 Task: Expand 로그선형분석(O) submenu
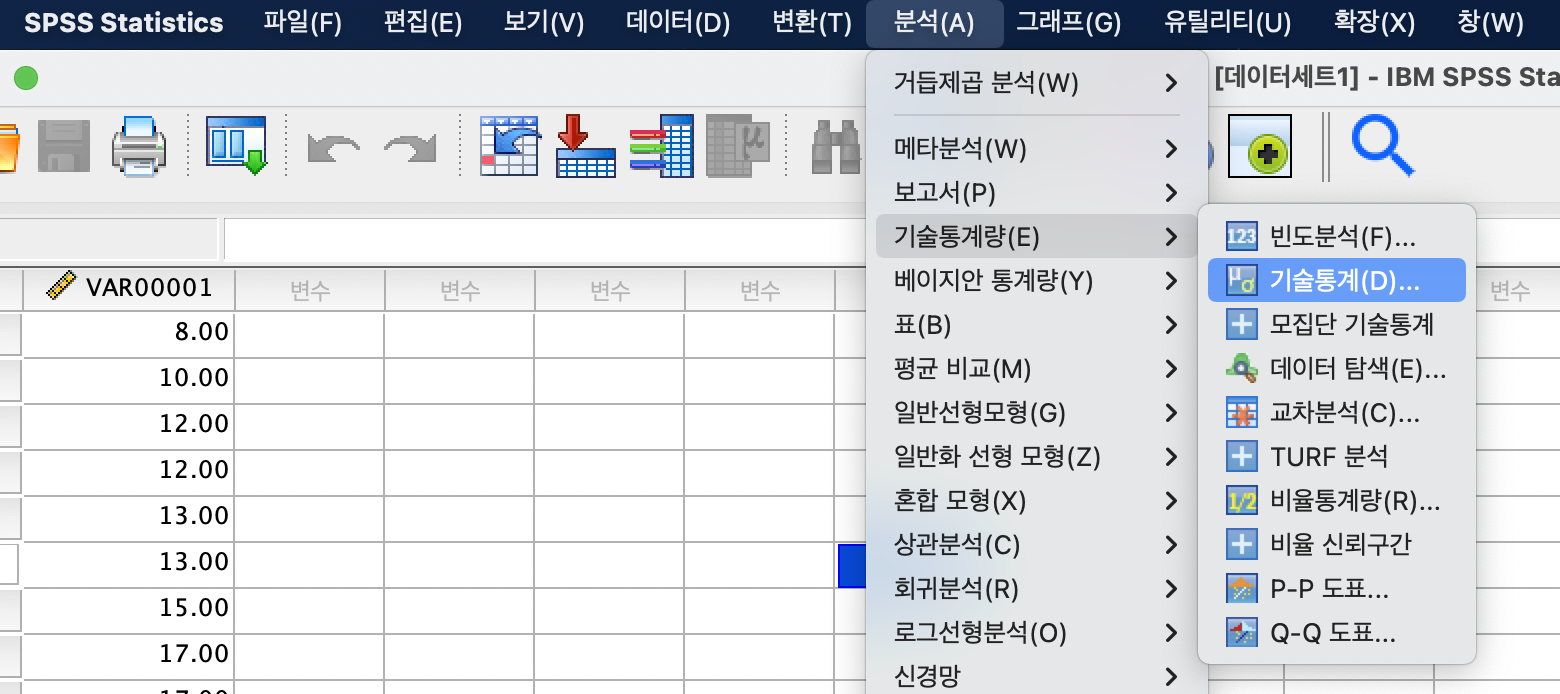pyautogui.click(x=1037, y=633)
